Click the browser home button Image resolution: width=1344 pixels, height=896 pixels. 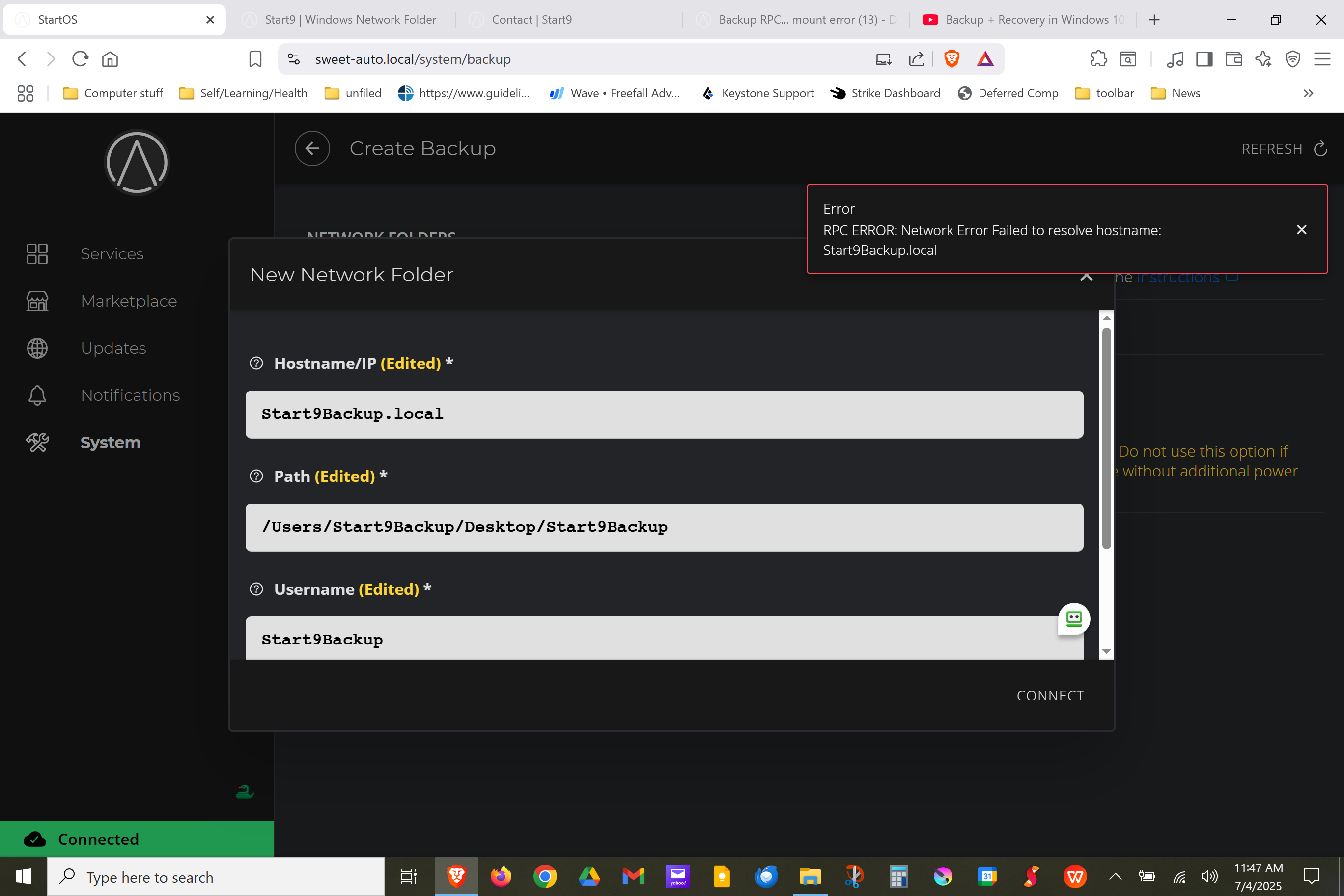pos(110,59)
